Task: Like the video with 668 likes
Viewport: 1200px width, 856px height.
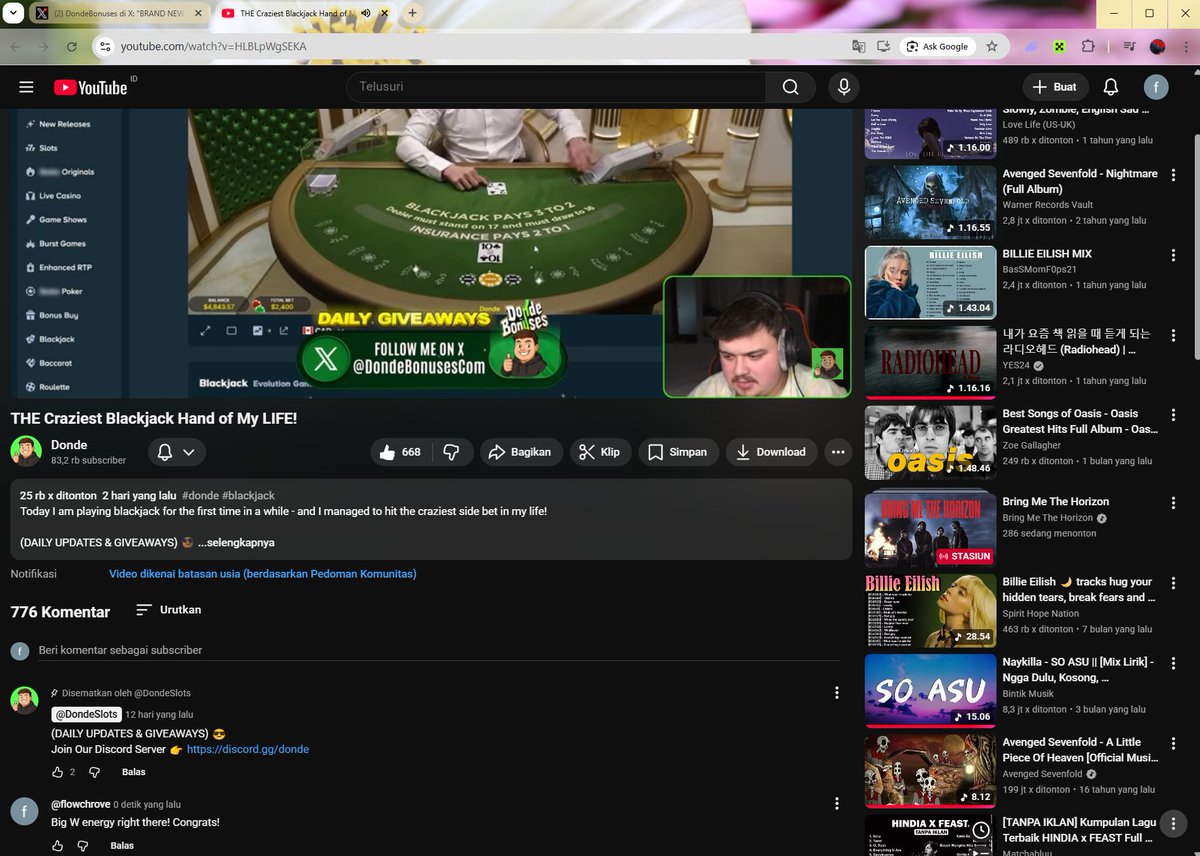Action: tap(401, 452)
